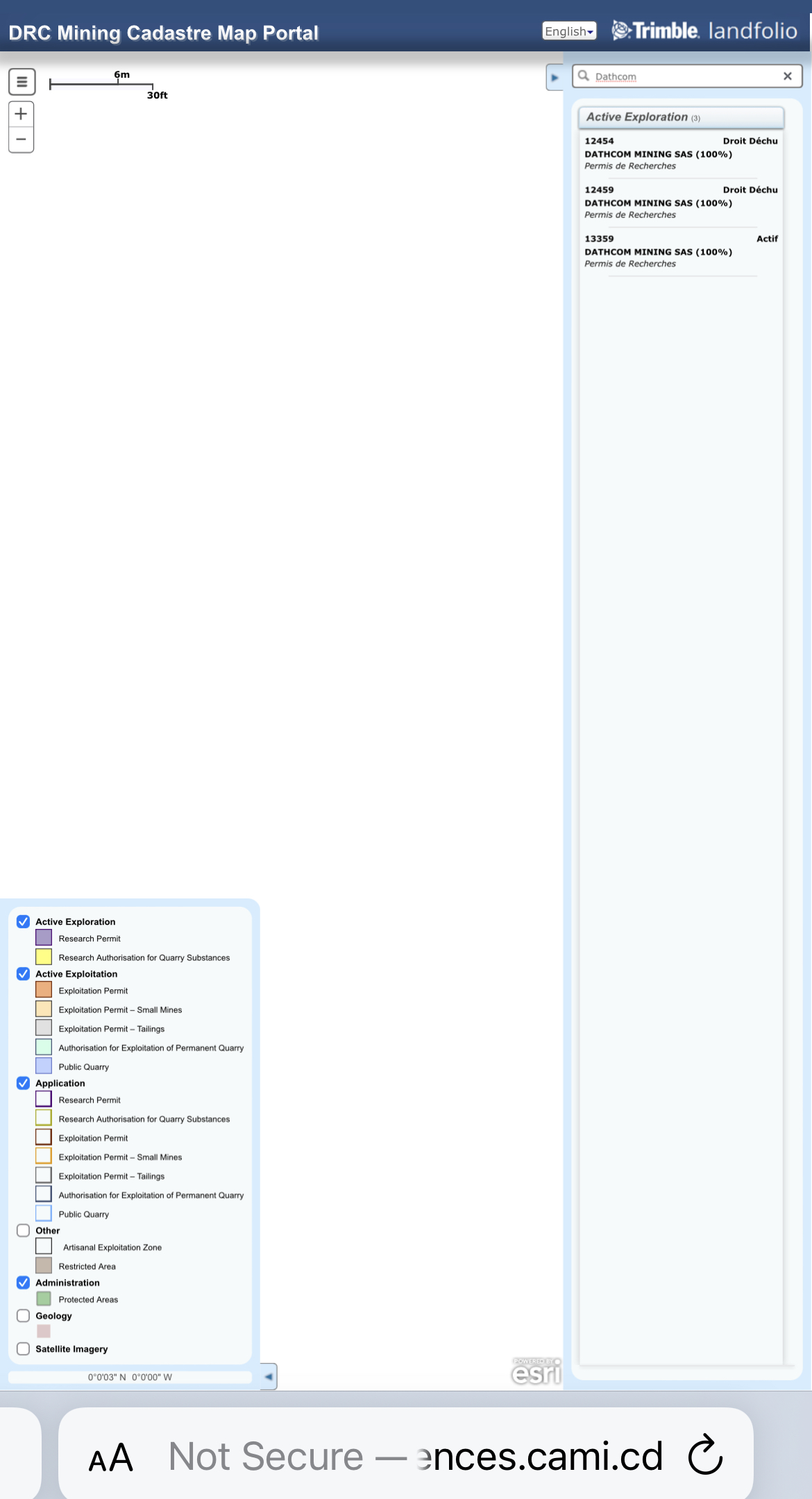
Task: Focus the Dathcom search input field
Action: tap(684, 76)
